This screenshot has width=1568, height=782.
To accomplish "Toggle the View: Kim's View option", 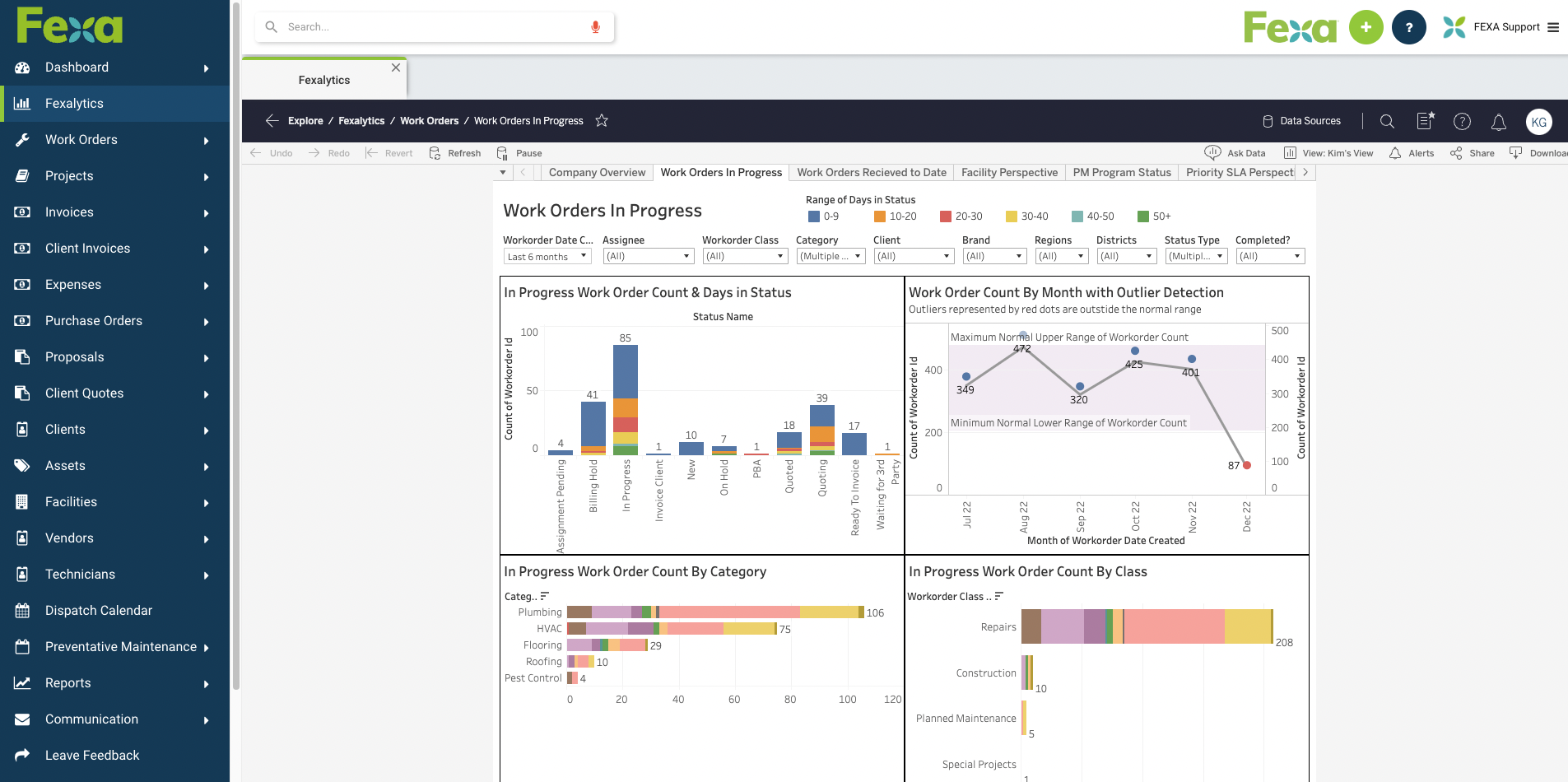I will pyautogui.click(x=1328, y=152).
